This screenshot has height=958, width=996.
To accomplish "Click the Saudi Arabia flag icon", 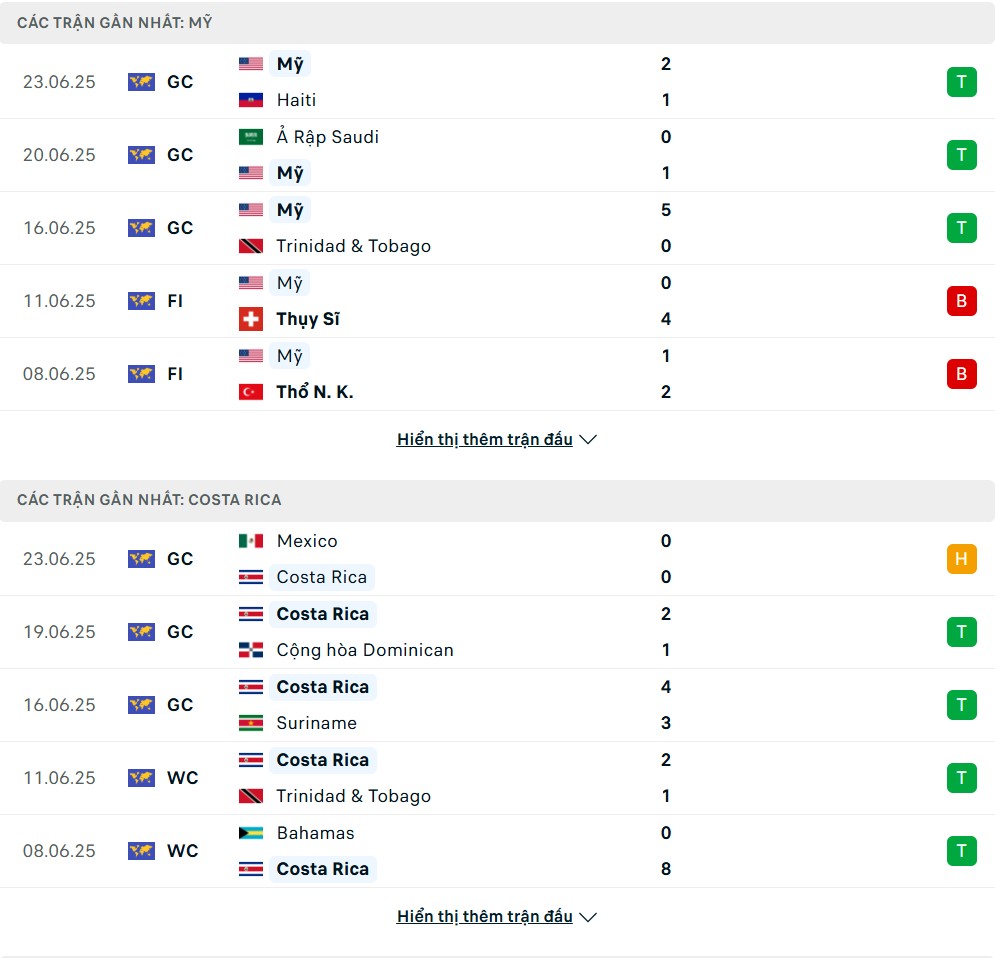I will (251, 137).
